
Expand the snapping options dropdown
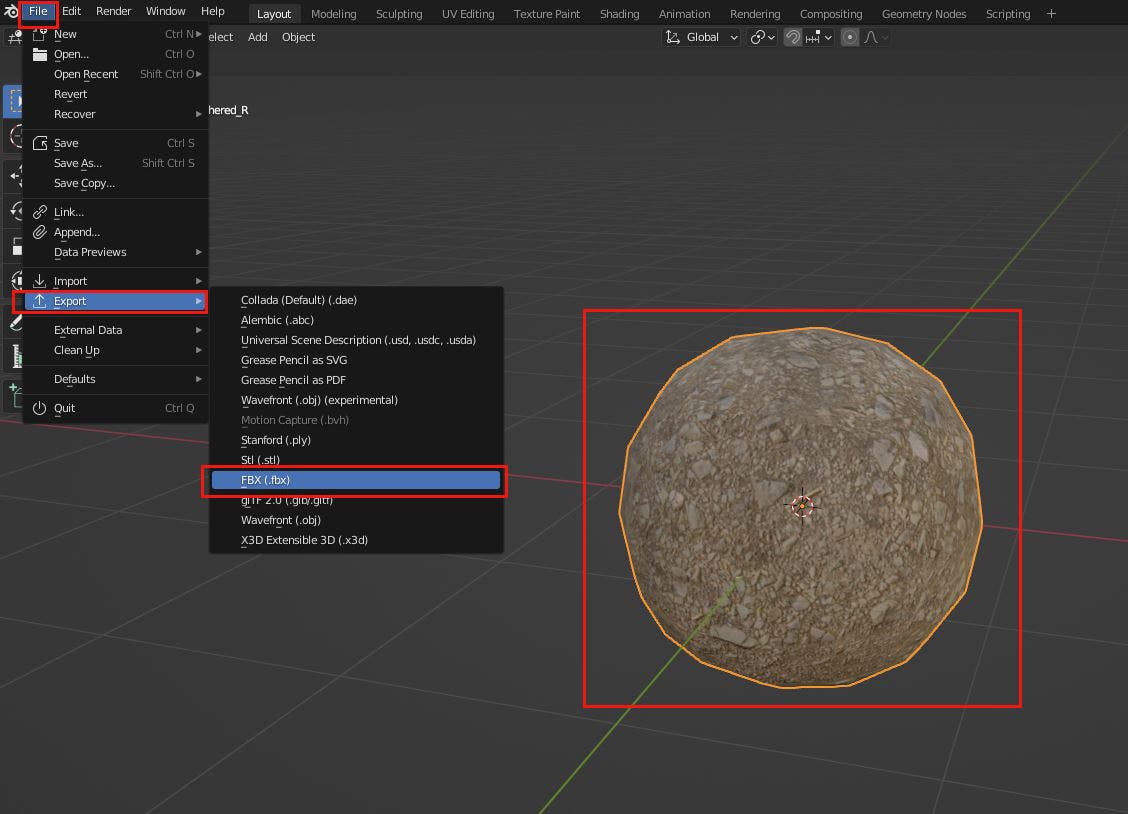tap(821, 37)
